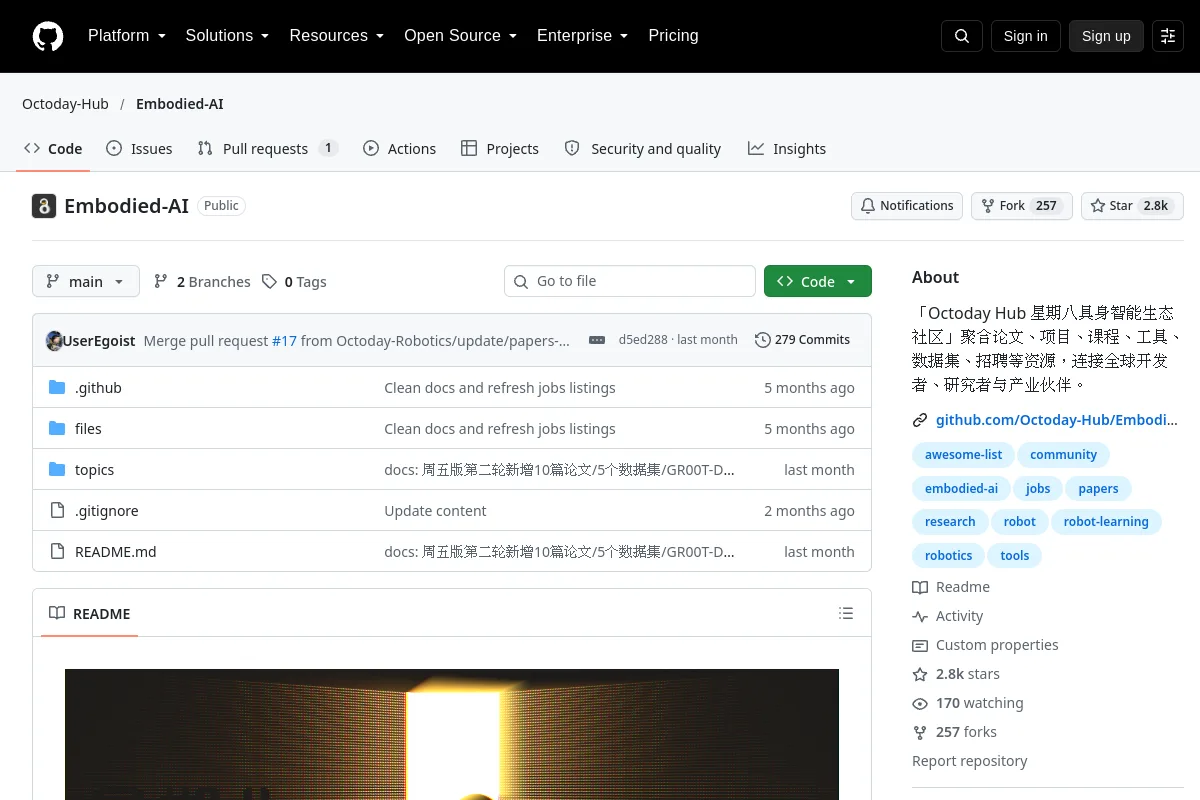Screen dimensions: 1200x800
Task: Select papers topic tag
Action: pos(1098,489)
